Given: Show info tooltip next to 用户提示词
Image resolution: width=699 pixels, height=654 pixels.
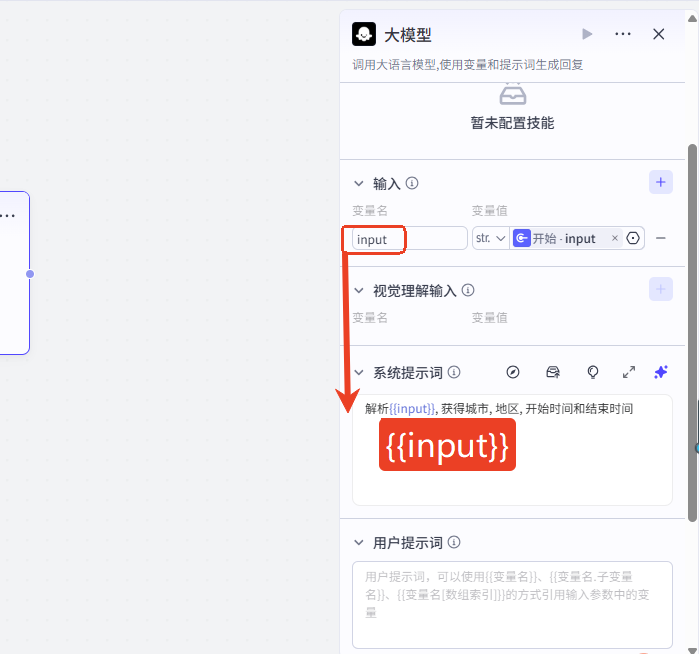Looking at the screenshot, I should (454, 542).
